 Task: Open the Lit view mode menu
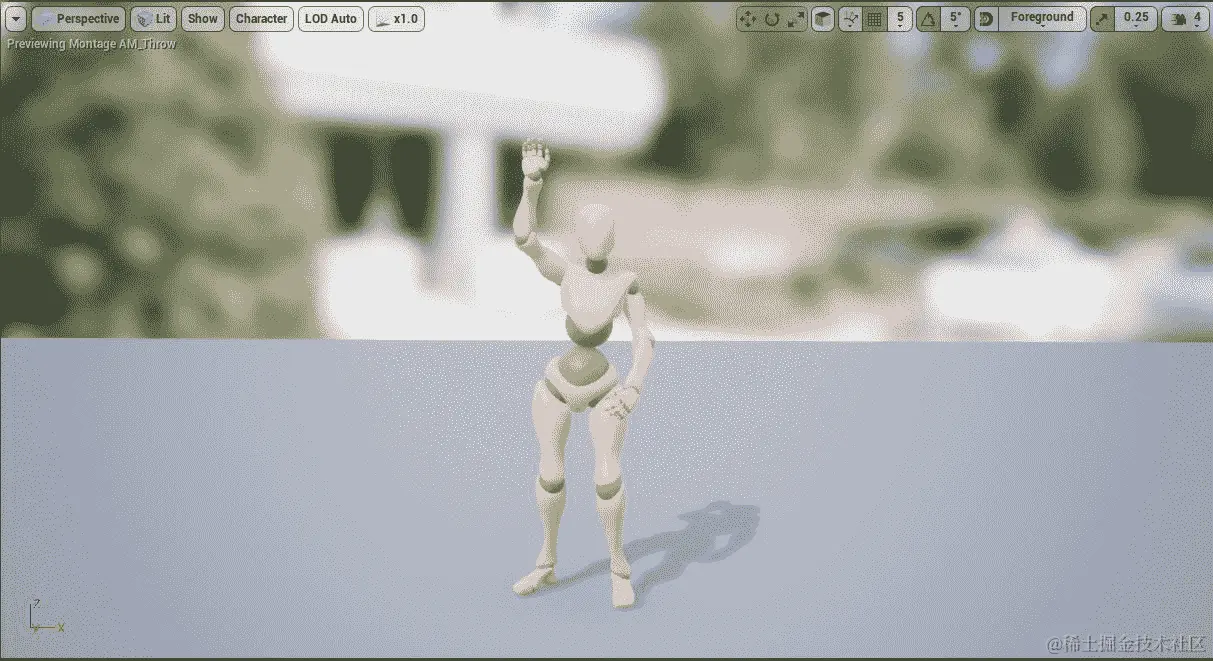[x=153, y=19]
